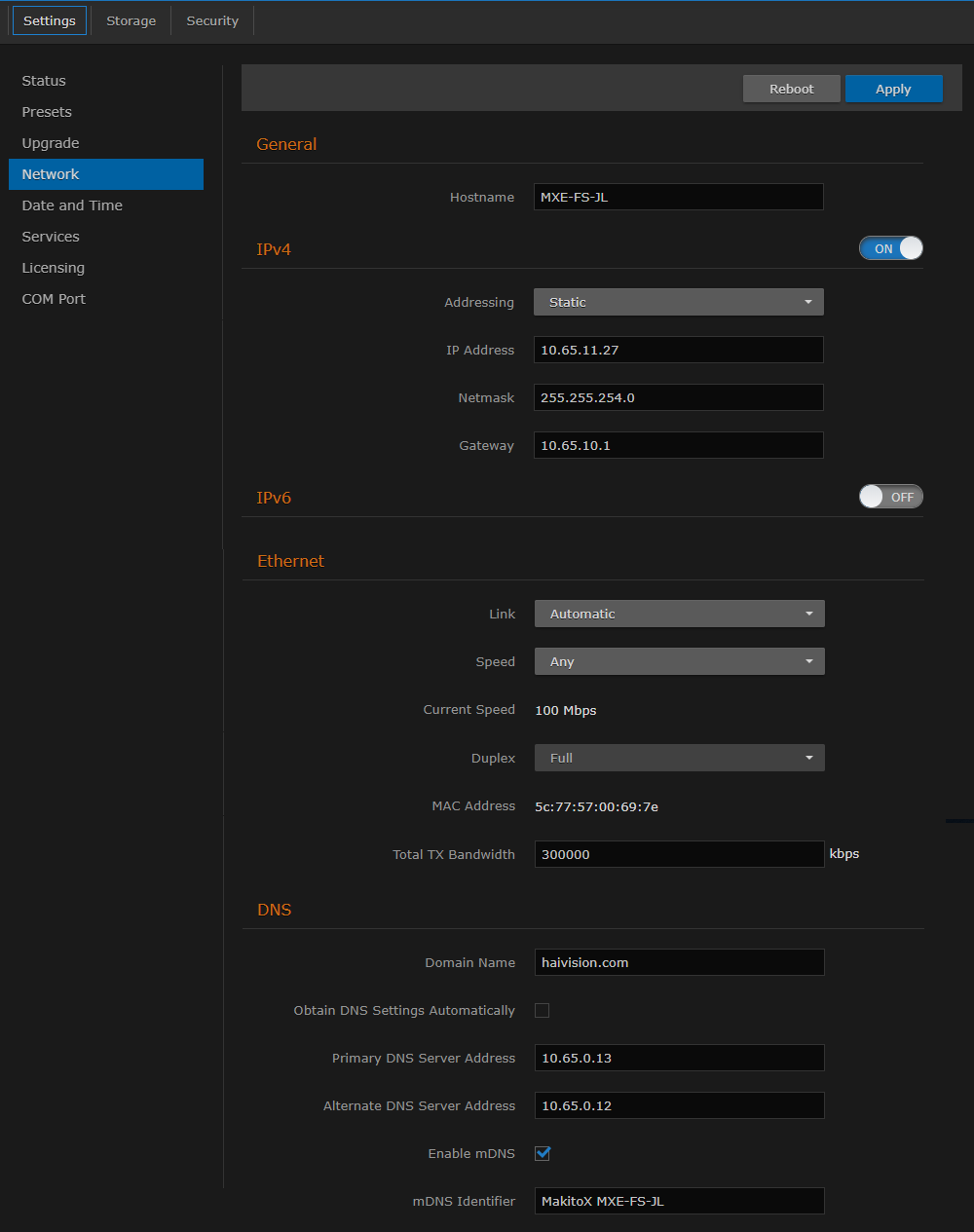The width and height of the screenshot is (974, 1232).
Task: Click the page scrollbar on the right
Action: [x=962, y=821]
